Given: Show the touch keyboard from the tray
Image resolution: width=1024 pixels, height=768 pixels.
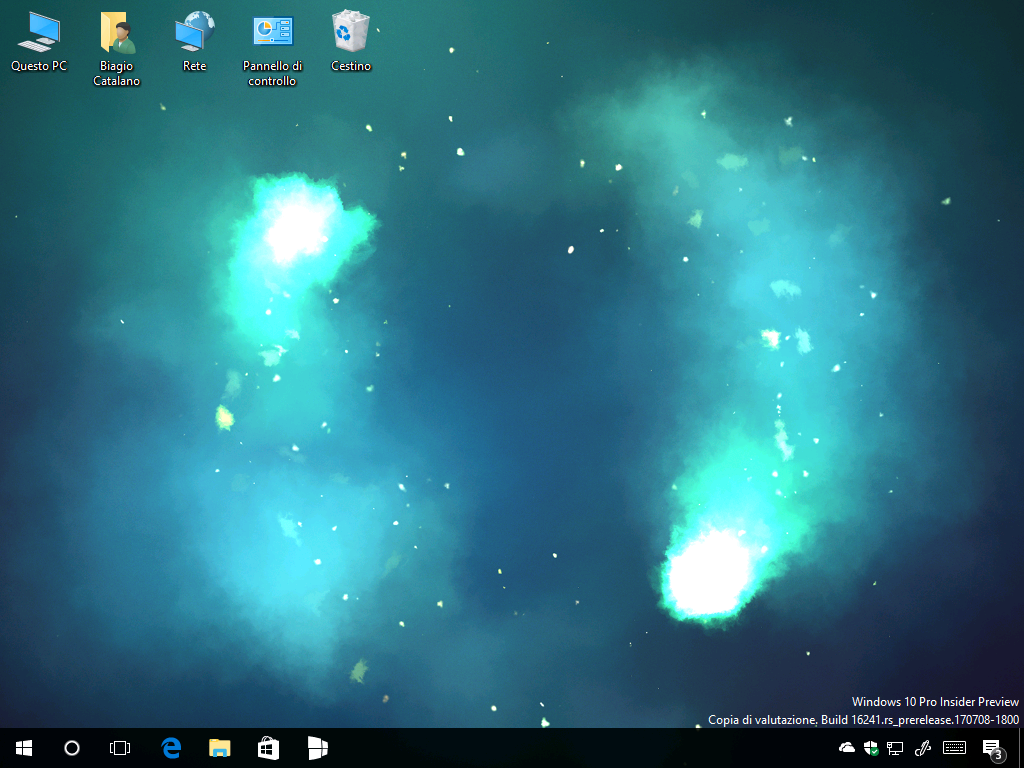Looking at the screenshot, I should [955, 748].
